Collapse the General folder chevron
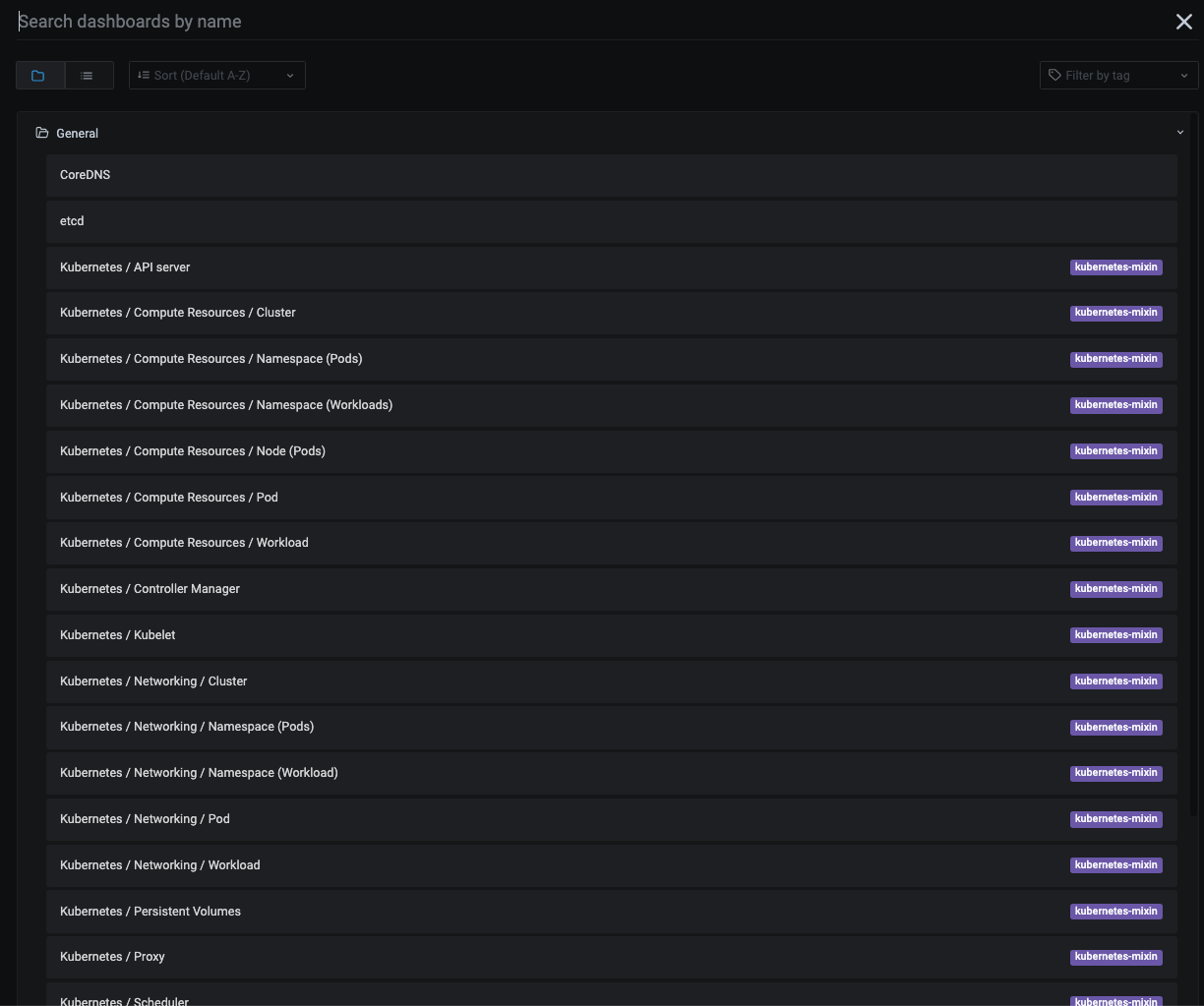The image size is (1204, 1006). tap(1179, 133)
